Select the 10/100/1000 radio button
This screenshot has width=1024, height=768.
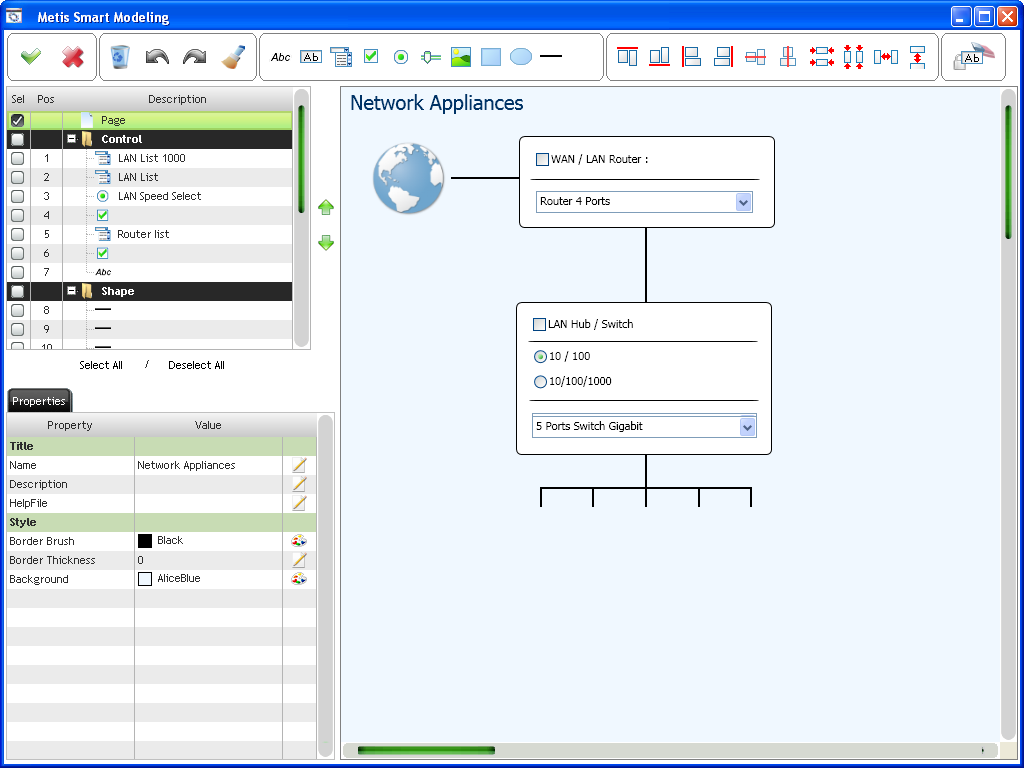pyautogui.click(x=541, y=381)
